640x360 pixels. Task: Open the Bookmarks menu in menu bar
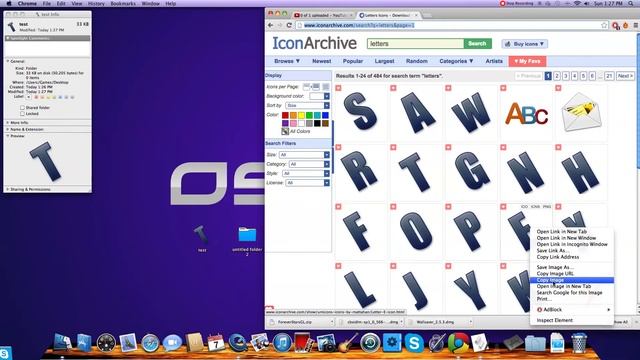pyautogui.click(x=122, y=3)
